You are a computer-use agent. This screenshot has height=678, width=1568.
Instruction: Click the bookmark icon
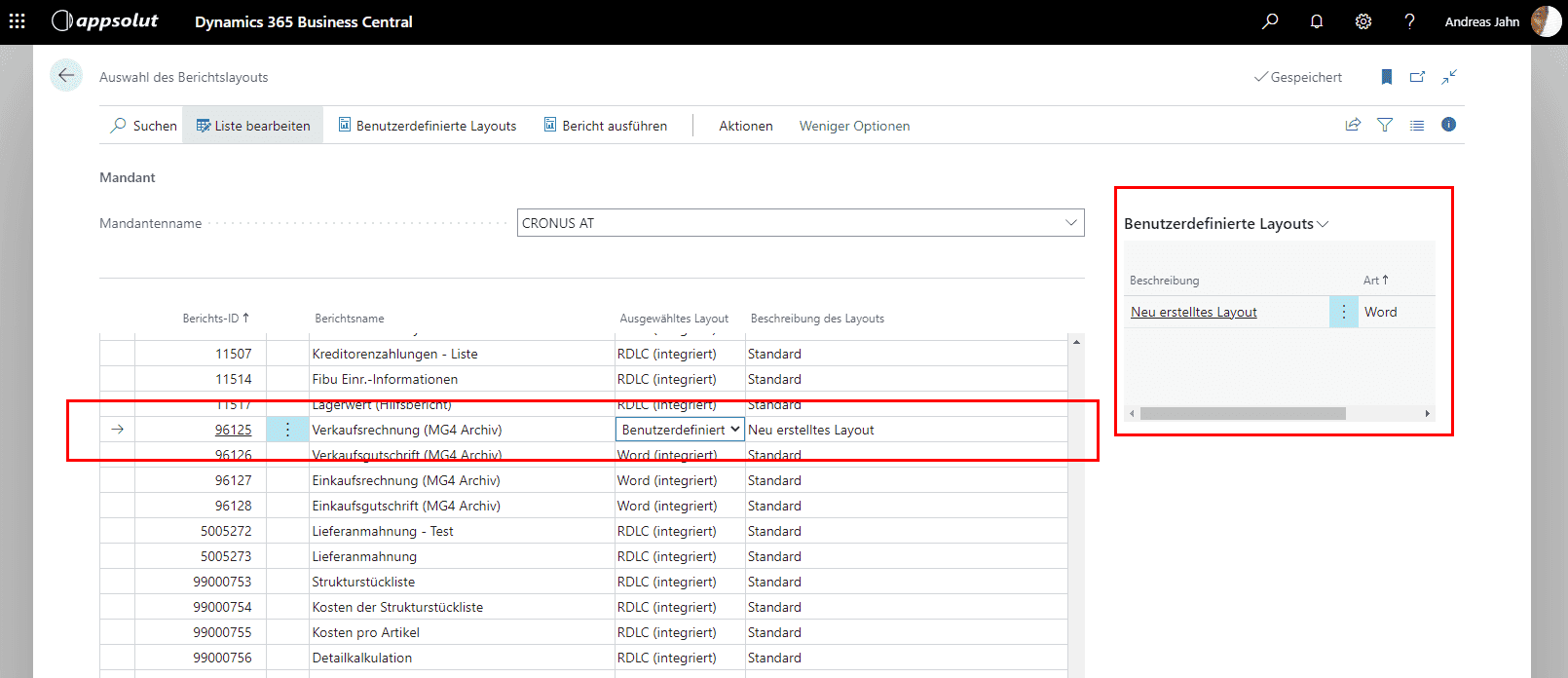point(1387,77)
